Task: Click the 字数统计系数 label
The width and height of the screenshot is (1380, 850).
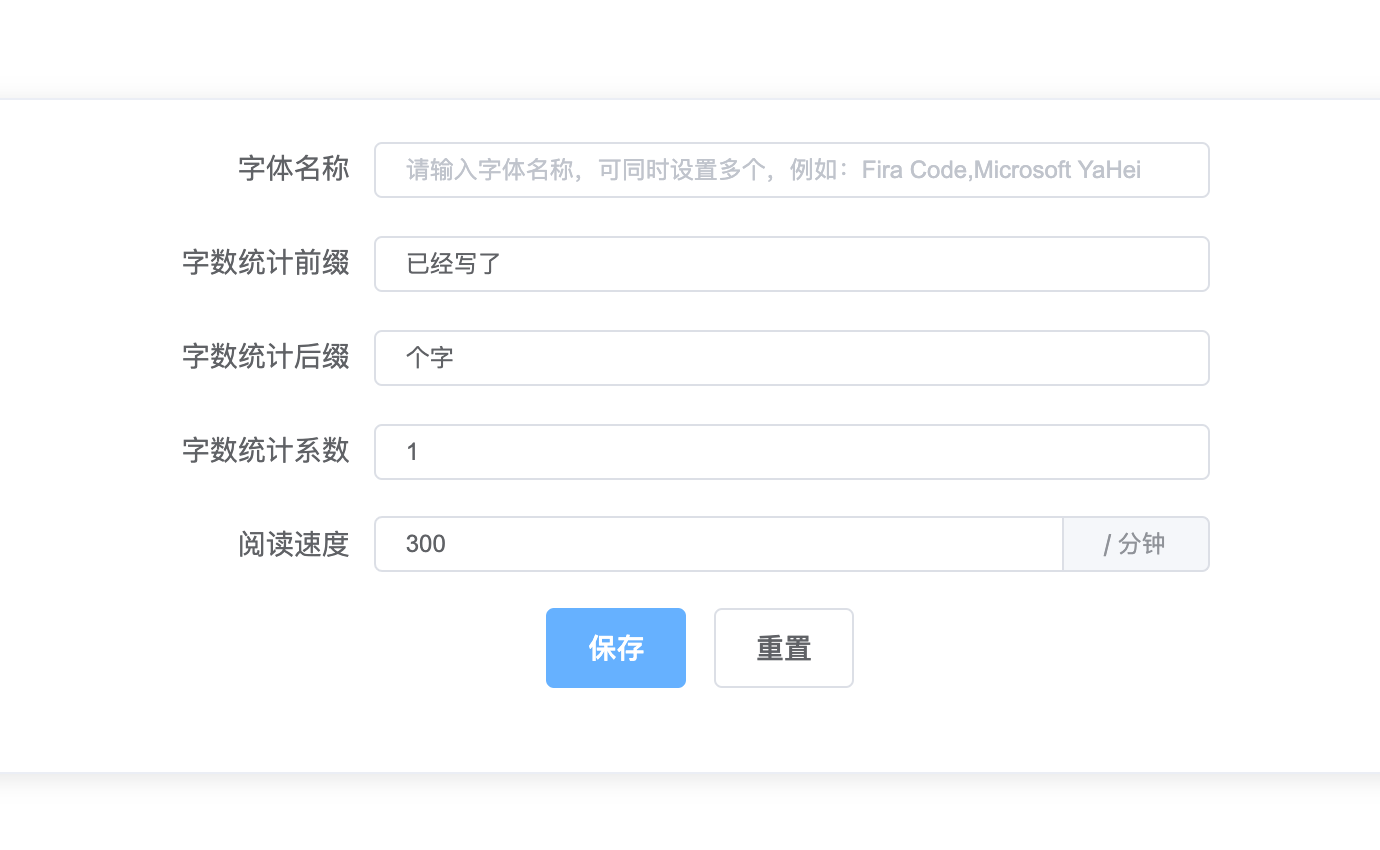Action: click(266, 451)
